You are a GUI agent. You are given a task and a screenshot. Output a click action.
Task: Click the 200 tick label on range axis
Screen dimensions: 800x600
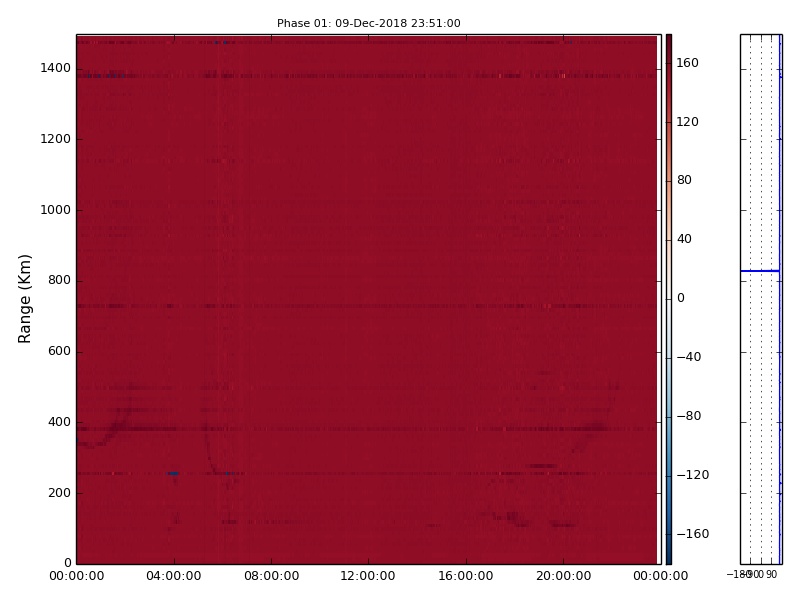pyautogui.click(x=59, y=493)
